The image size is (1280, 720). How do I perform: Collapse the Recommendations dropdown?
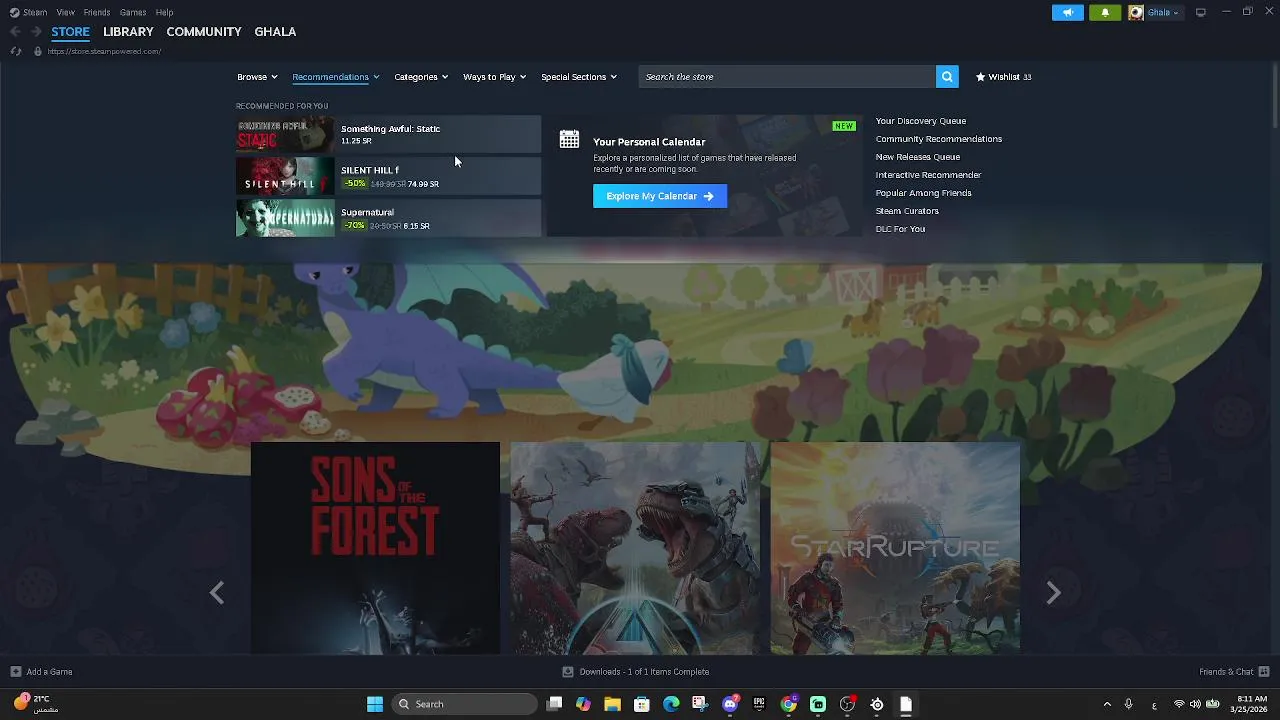(x=335, y=77)
